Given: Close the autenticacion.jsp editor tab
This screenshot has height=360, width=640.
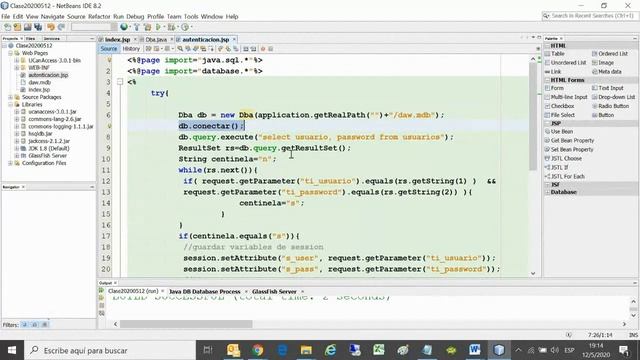Looking at the screenshot, I should coord(234,40).
